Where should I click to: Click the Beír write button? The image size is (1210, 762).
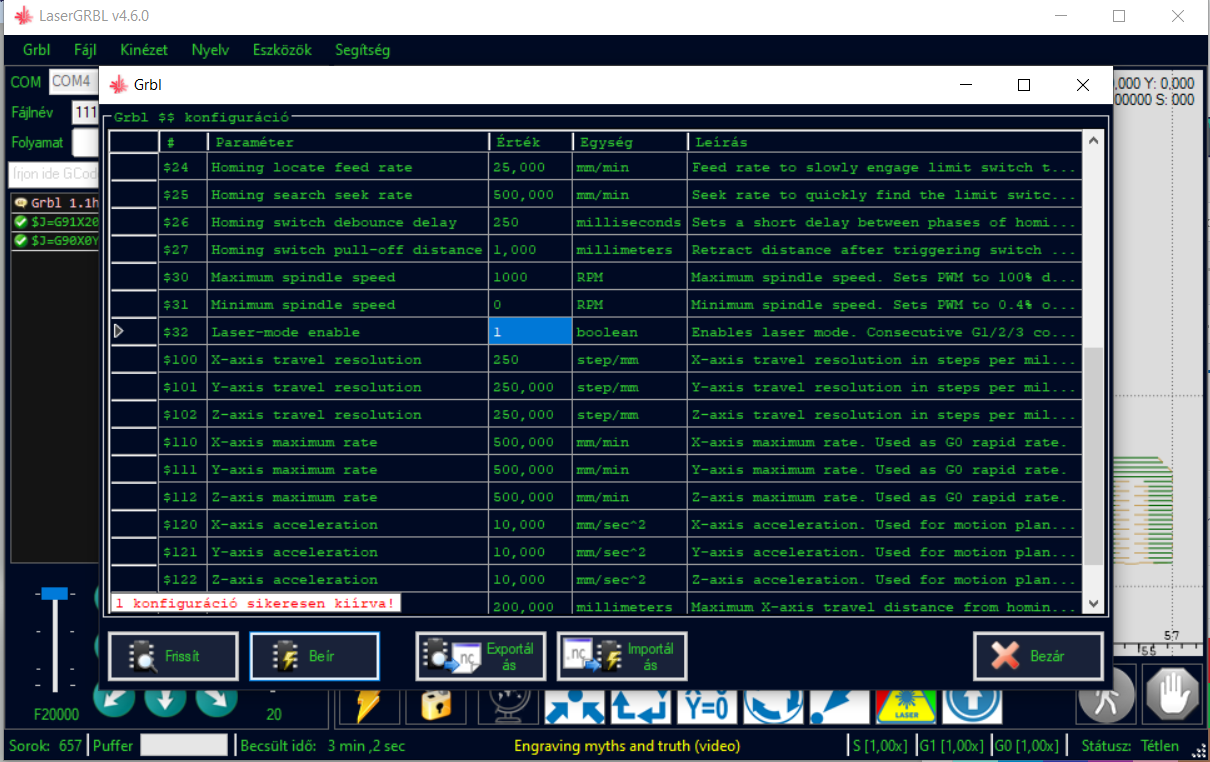click(x=315, y=657)
